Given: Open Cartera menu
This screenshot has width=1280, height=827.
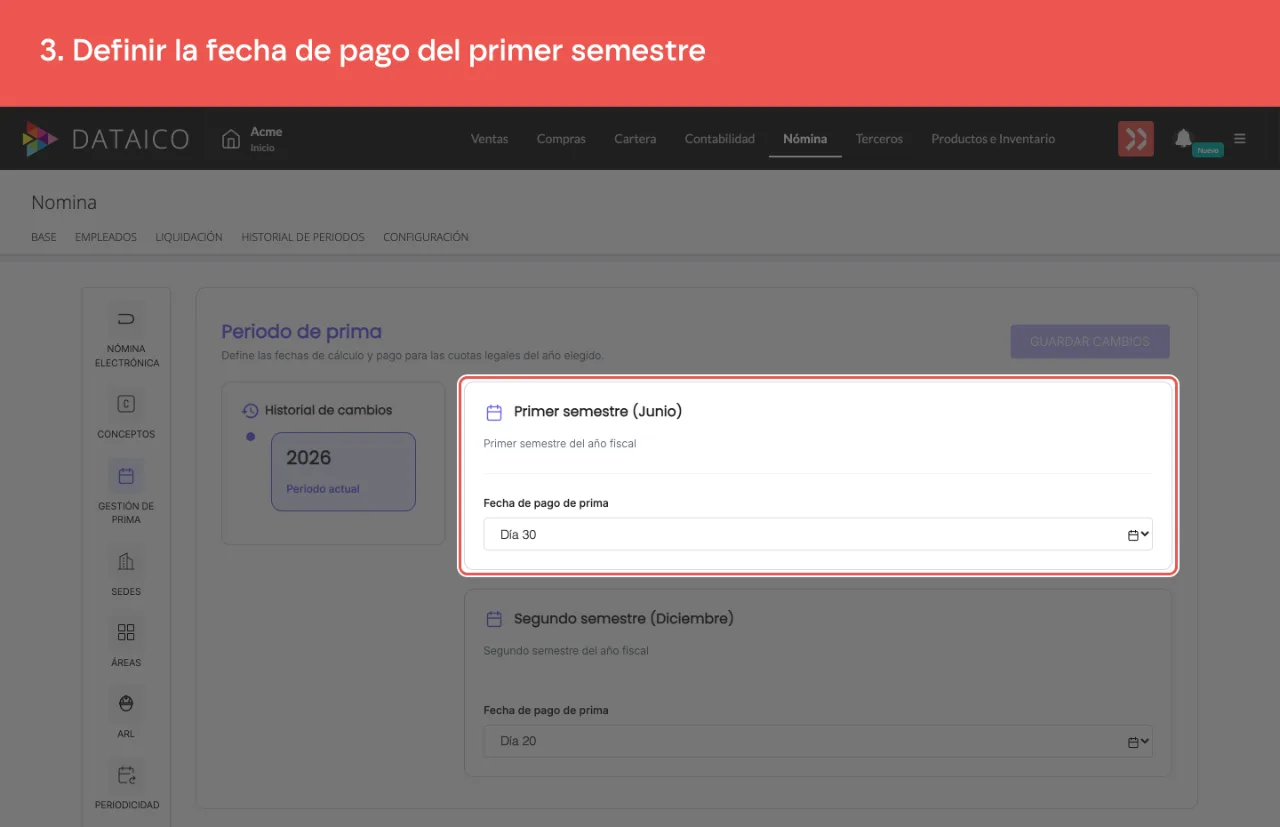Looking at the screenshot, I should (x=635, y=139).
